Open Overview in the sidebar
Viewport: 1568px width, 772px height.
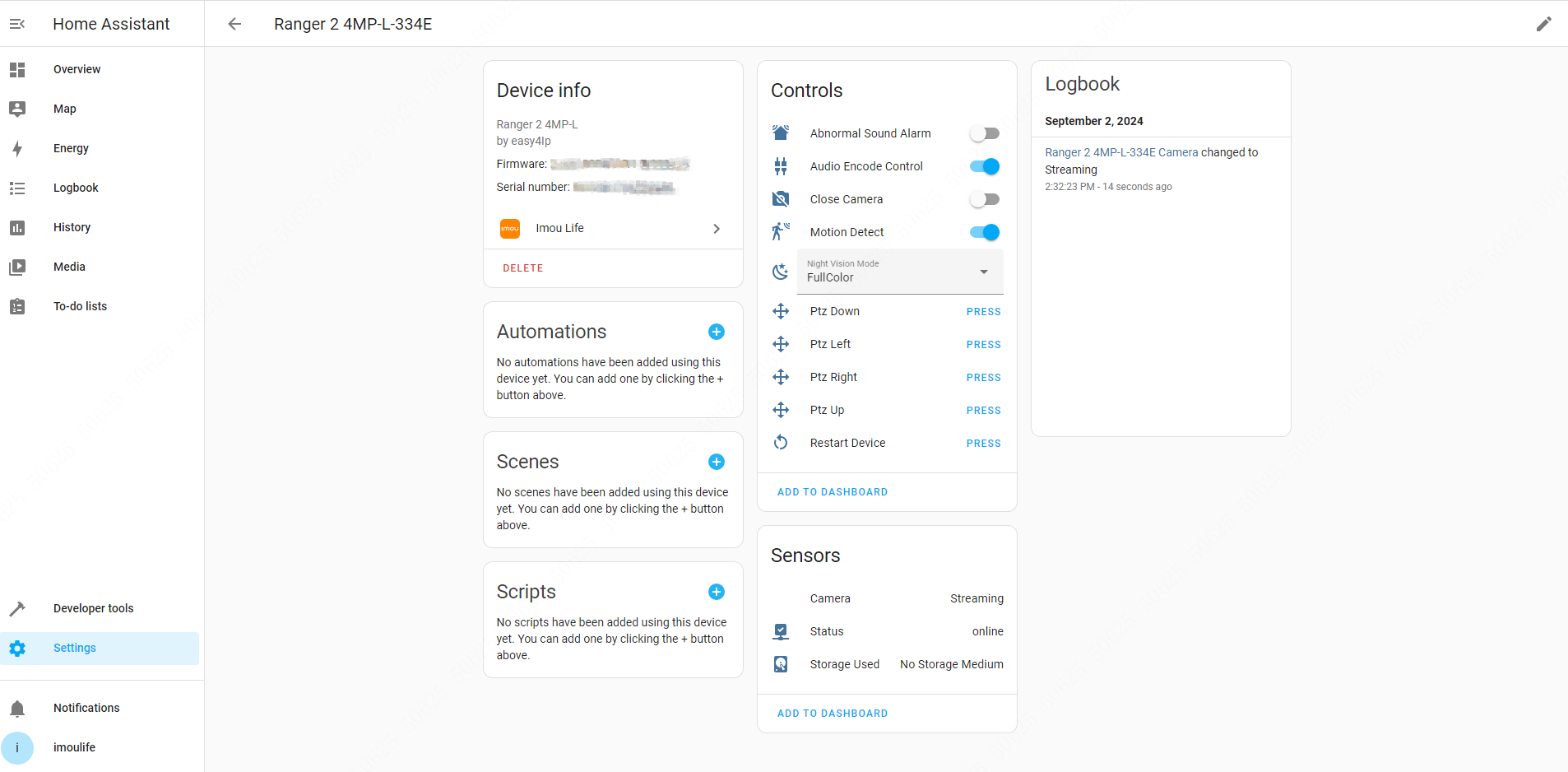100,69
